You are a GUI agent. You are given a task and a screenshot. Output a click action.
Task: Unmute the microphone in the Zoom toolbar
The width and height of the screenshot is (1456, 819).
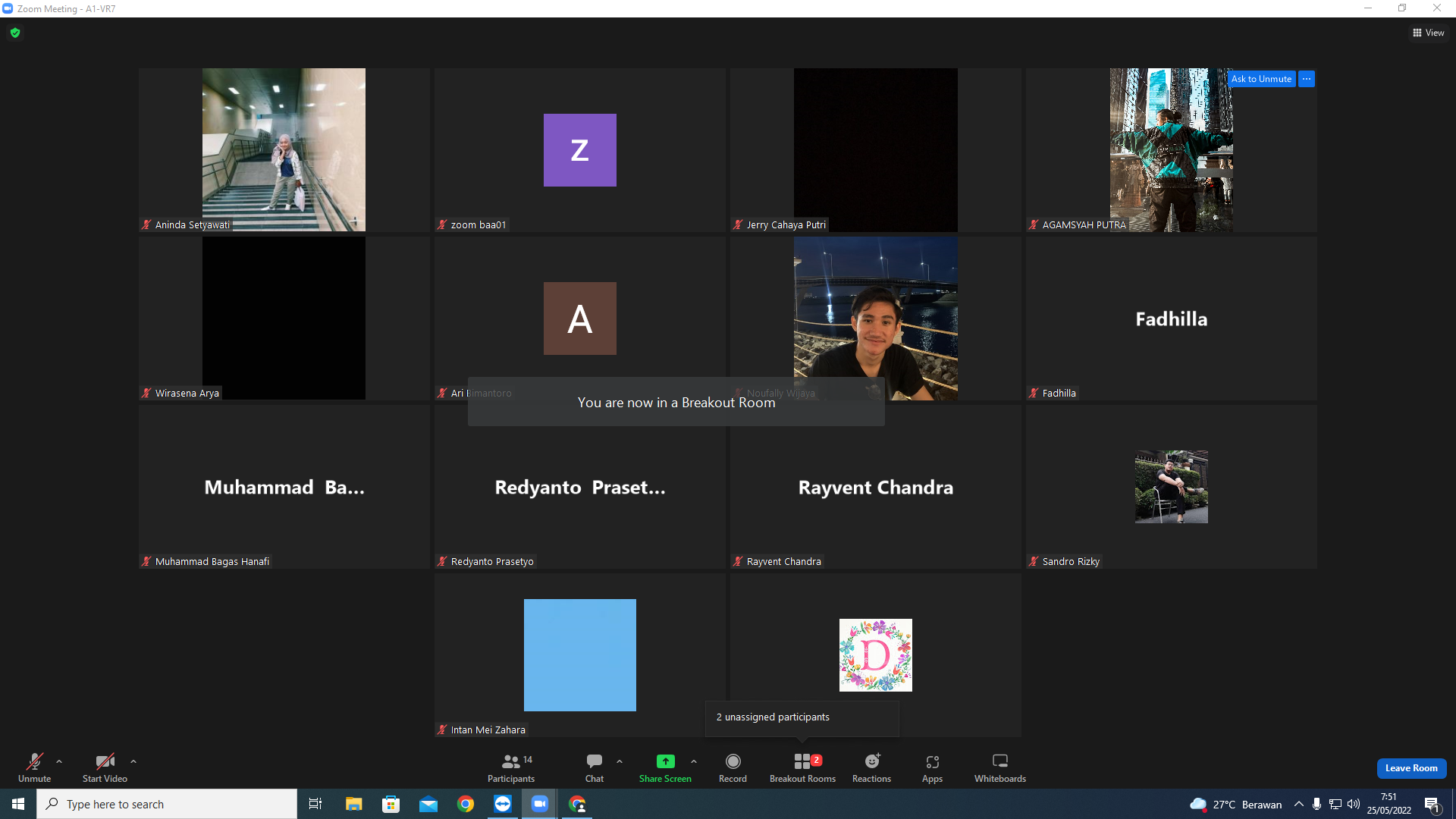point(34,767)
